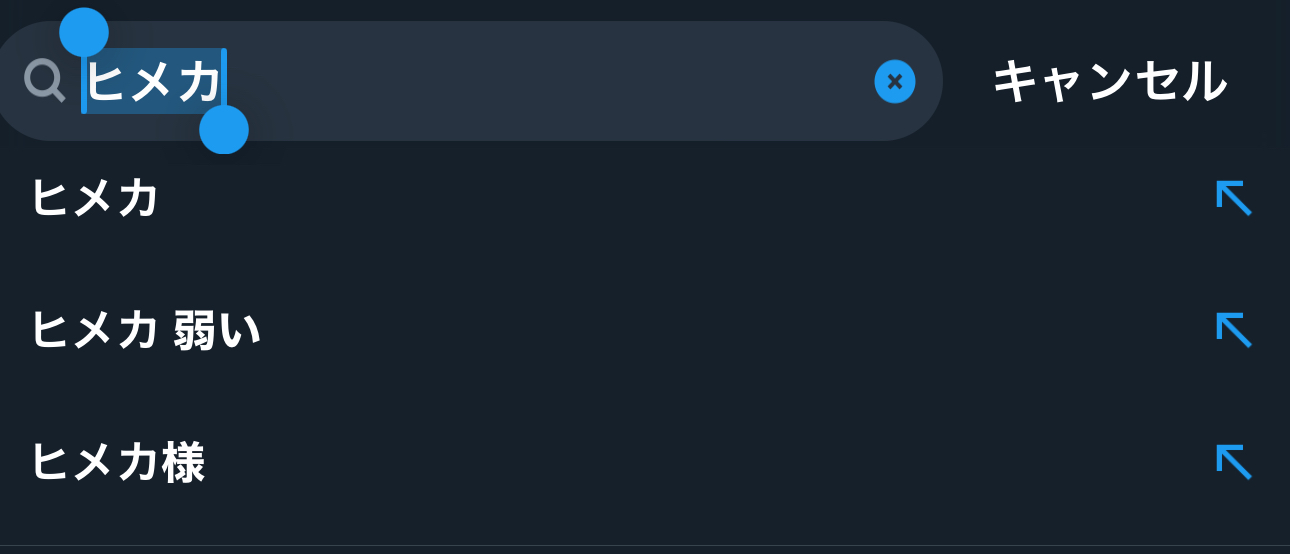Image resolution: width=1290 pixels, height=554 pixels.
Task: Select the ヒメカ search suggestion
Action: coord(95,198)
